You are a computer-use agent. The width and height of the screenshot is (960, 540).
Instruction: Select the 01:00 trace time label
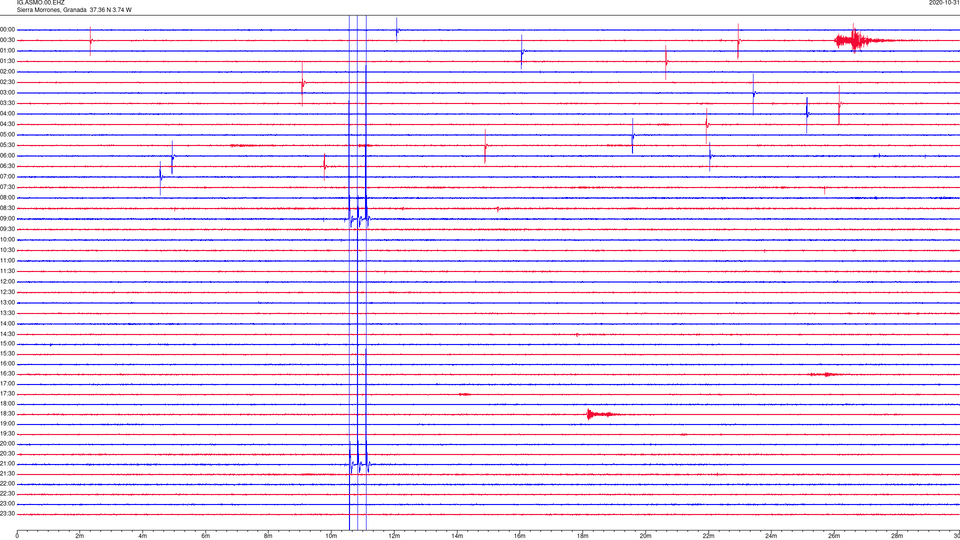coord(7,51)
